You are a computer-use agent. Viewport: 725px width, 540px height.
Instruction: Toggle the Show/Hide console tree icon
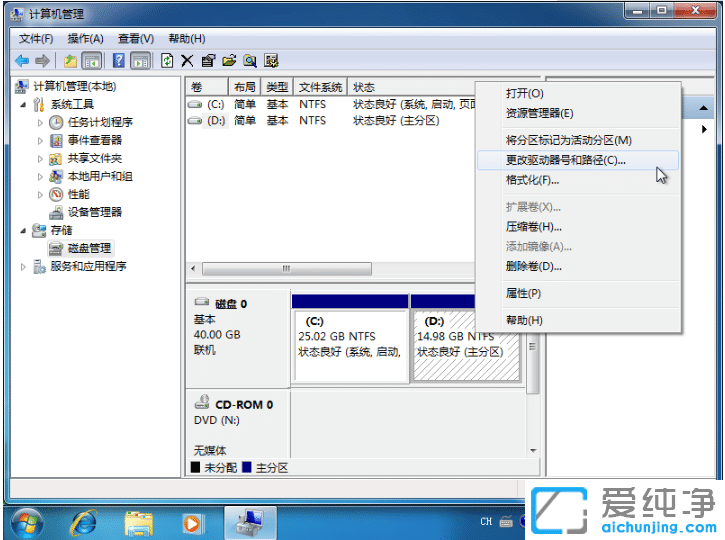tap(92, 61)
